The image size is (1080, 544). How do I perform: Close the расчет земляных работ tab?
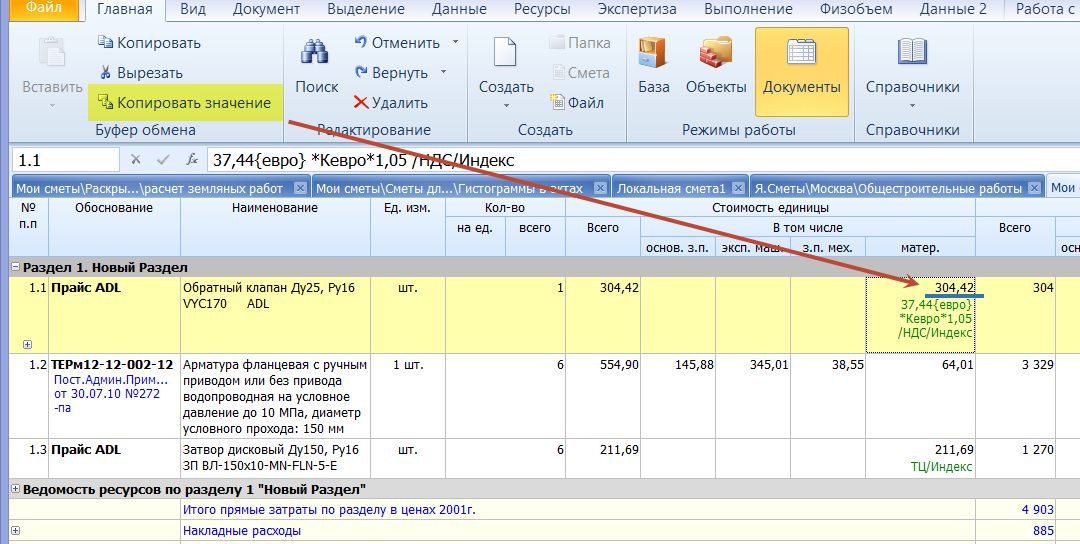300,187
